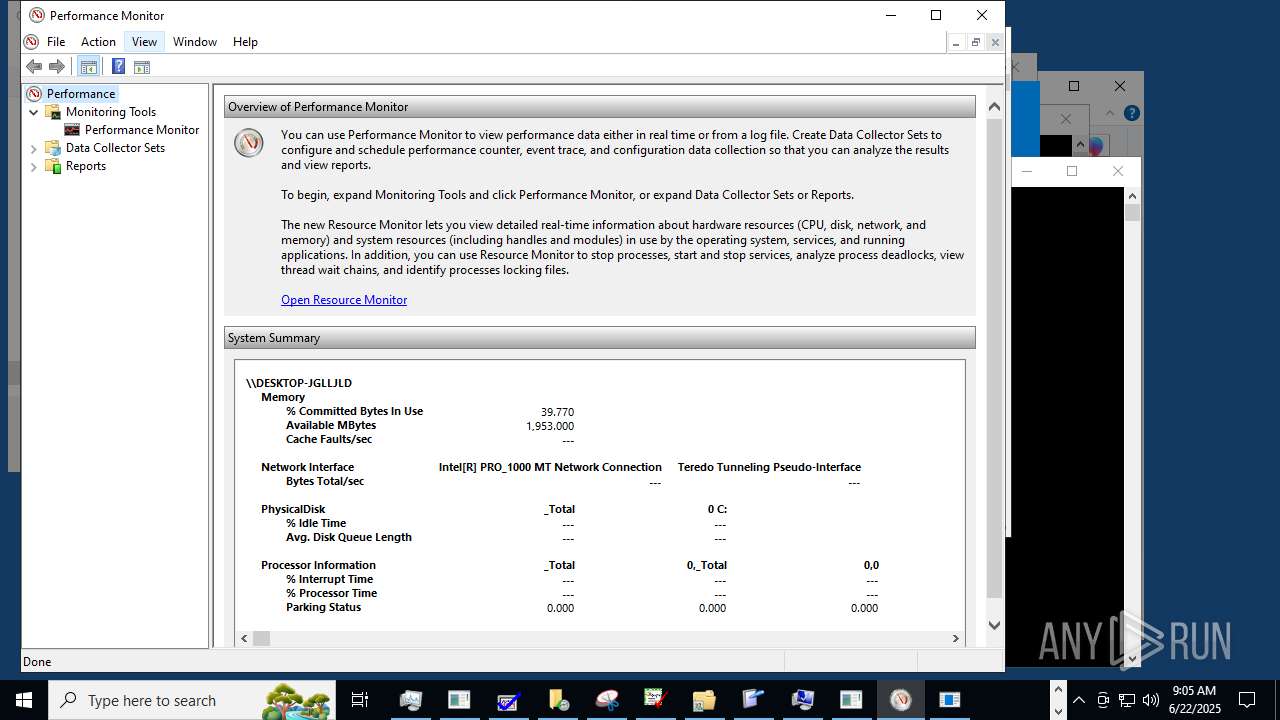Expand the Reports tree node

(34, 166)
